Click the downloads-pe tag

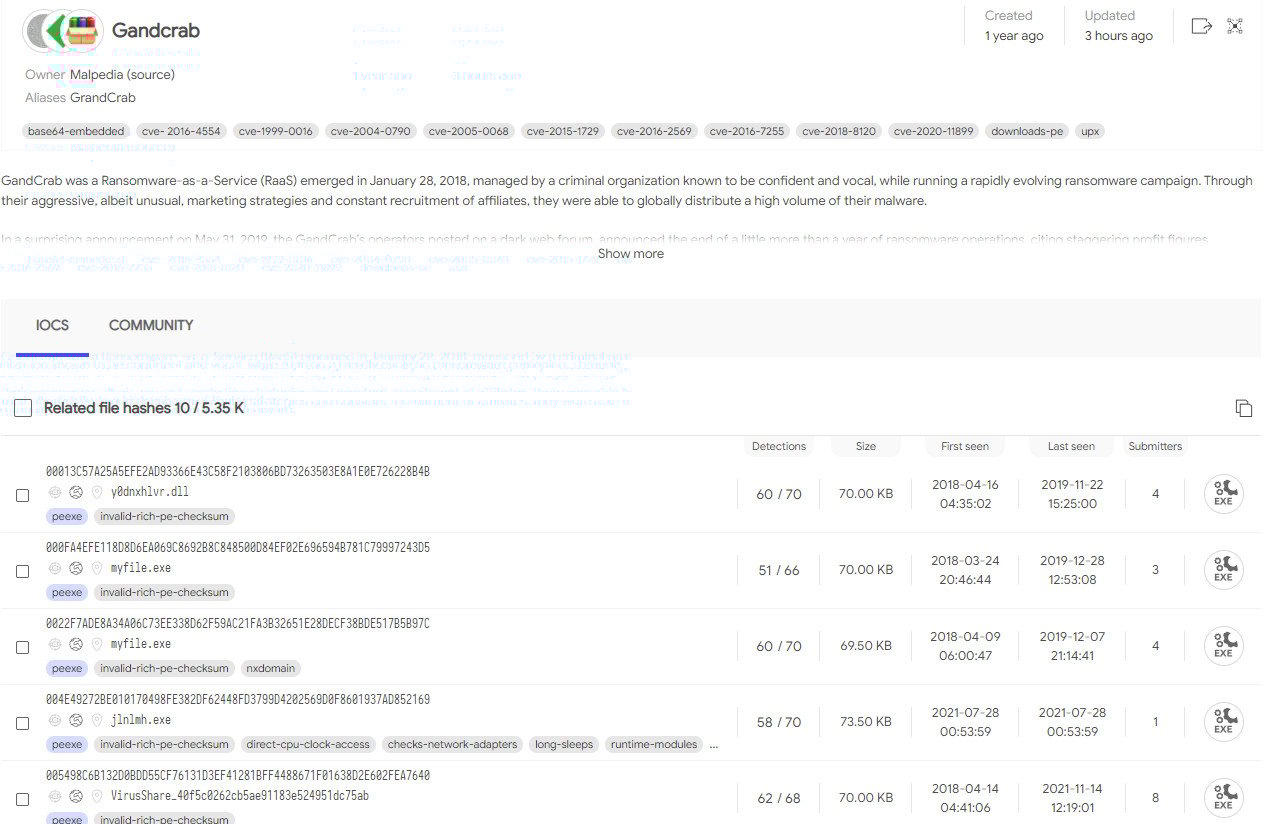(x=1027, y=131)
